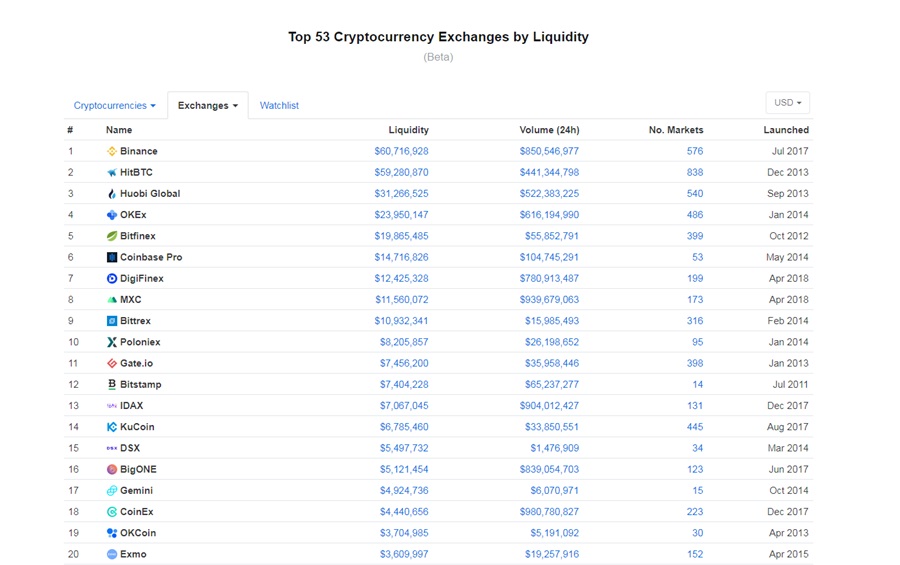Screen dimensions: 900x565
Task: Click the Binance logo icon
Action: coord(112,151)
